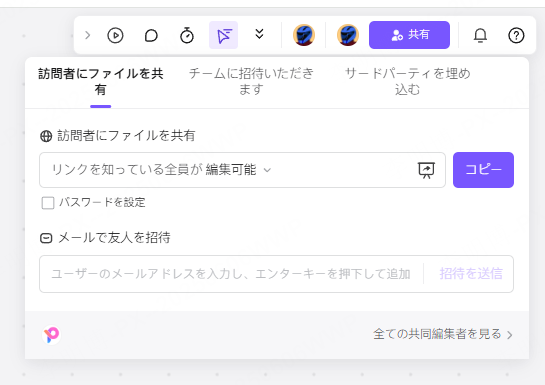The width and height of the screenshot is (545, 385).
Task: Open the timer stopwatch icon
Action: click(187, 35)
